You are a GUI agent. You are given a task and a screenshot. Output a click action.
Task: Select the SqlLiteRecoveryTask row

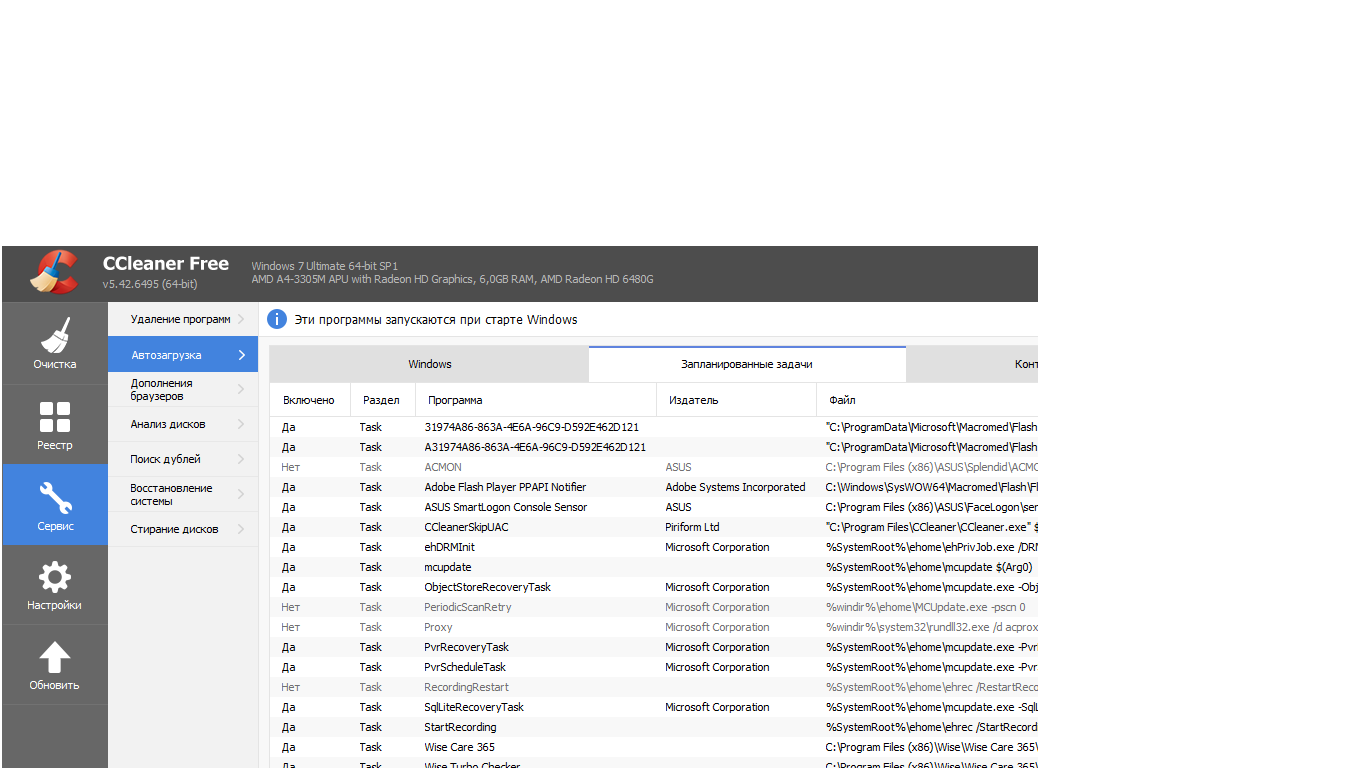(654, 707)
